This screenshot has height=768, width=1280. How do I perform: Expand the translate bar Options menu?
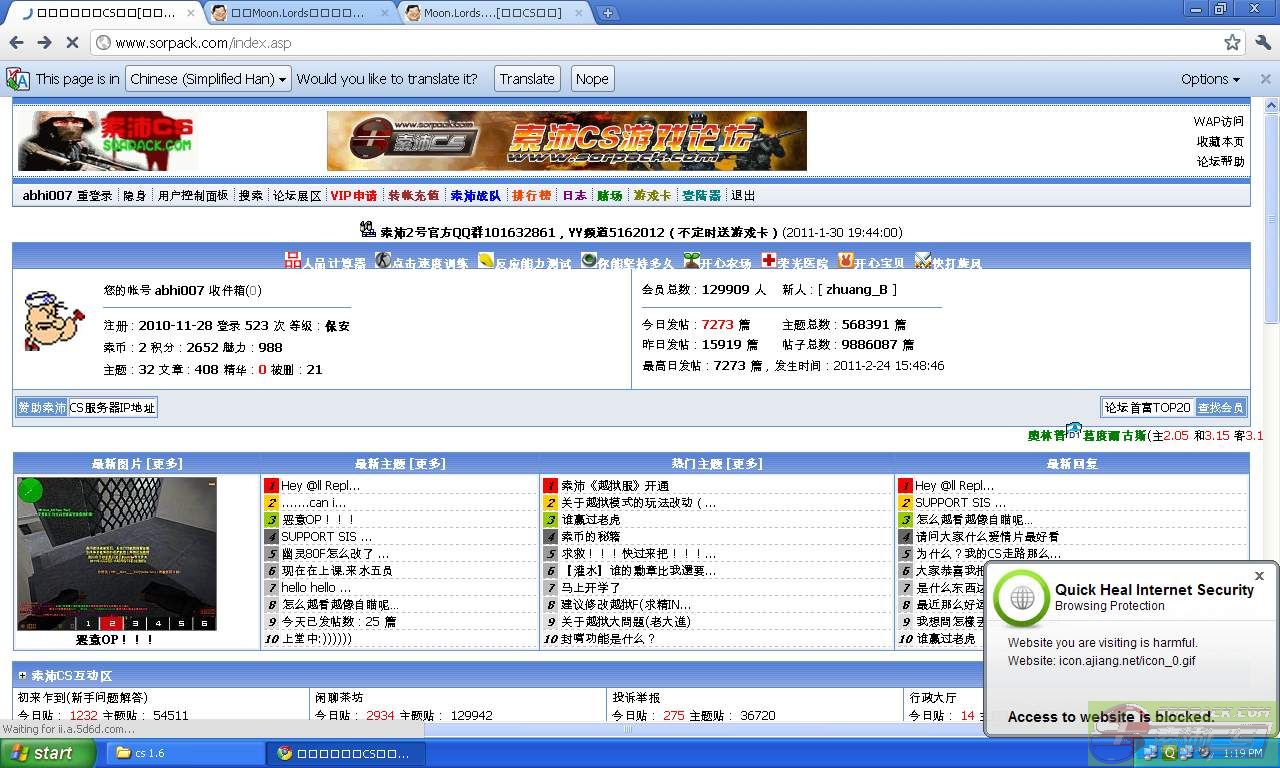coord(1209,79)
